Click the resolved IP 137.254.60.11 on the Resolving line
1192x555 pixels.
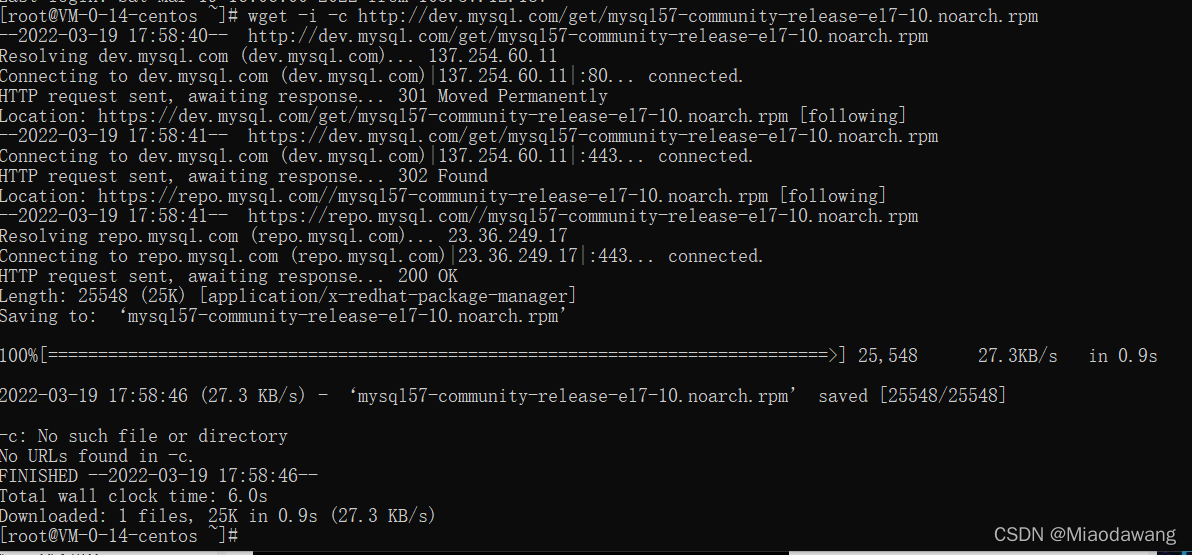492,56
